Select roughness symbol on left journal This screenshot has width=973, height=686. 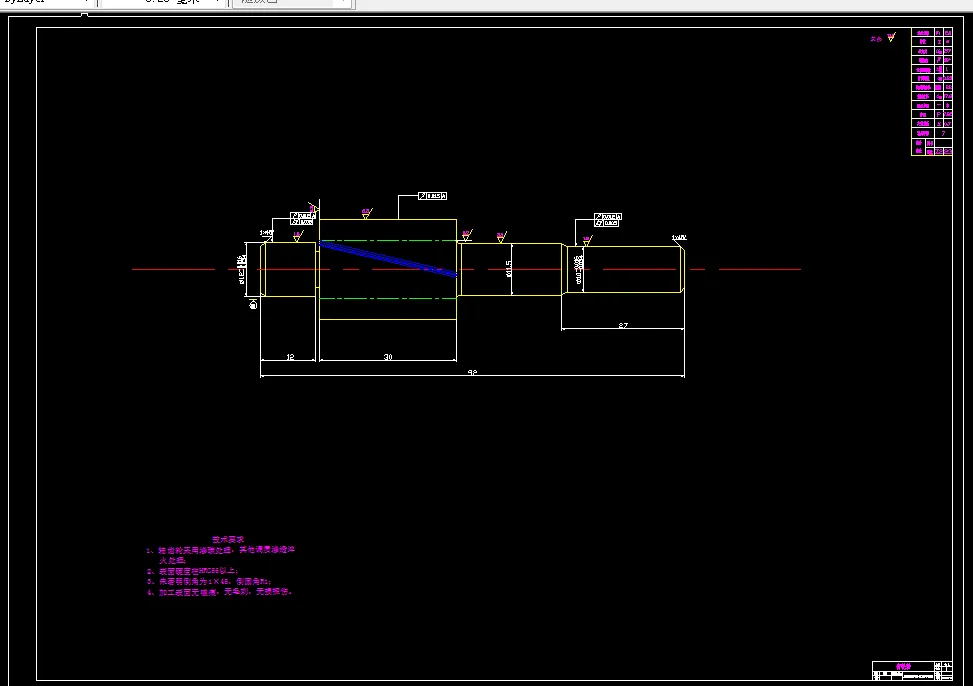click(x=297, y=236)
